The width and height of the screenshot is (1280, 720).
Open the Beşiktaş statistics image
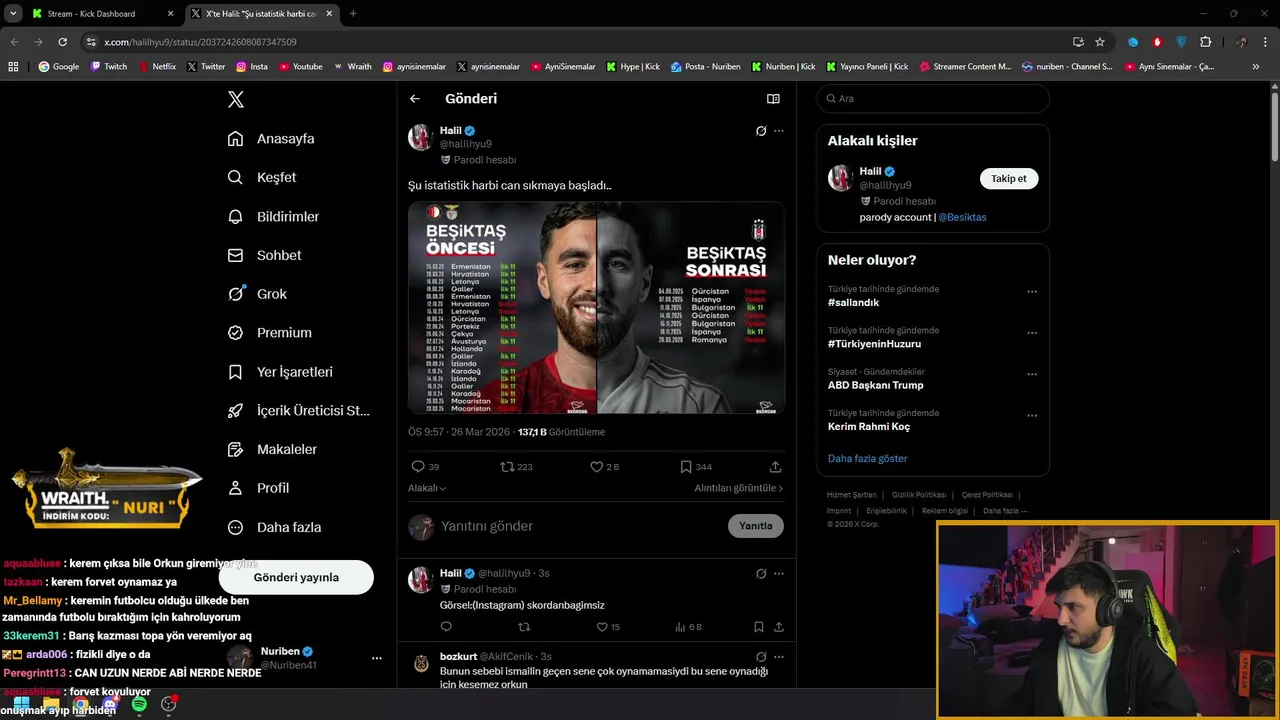pos(596,308)
